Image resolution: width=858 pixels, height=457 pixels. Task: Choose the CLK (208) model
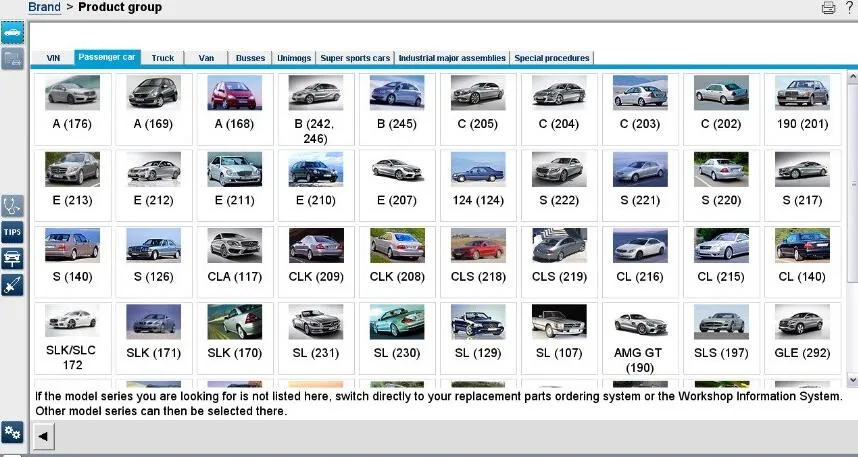(x=397, y=262)
